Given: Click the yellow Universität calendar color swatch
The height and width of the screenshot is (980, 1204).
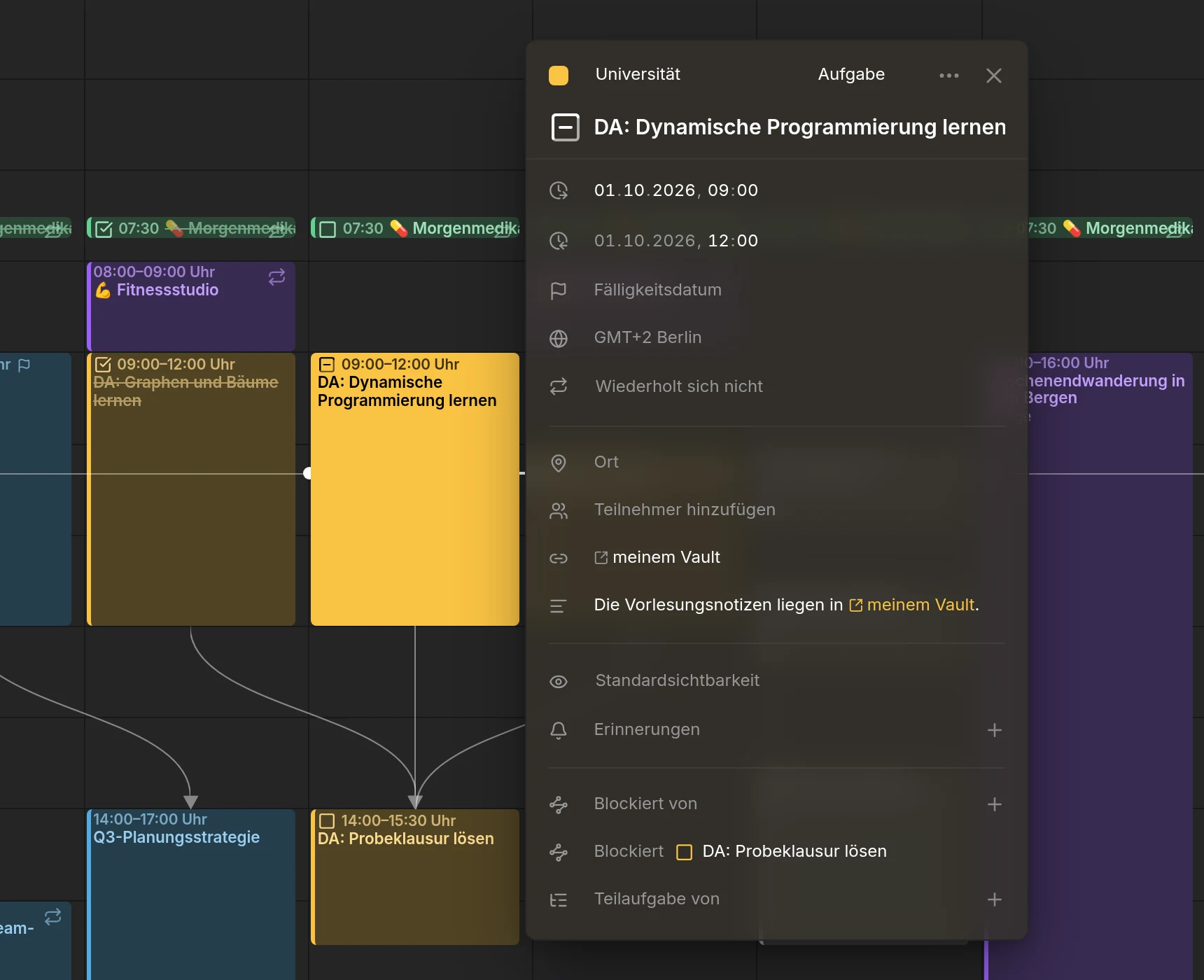Looking at the screenshot, I should click(559, 76).
